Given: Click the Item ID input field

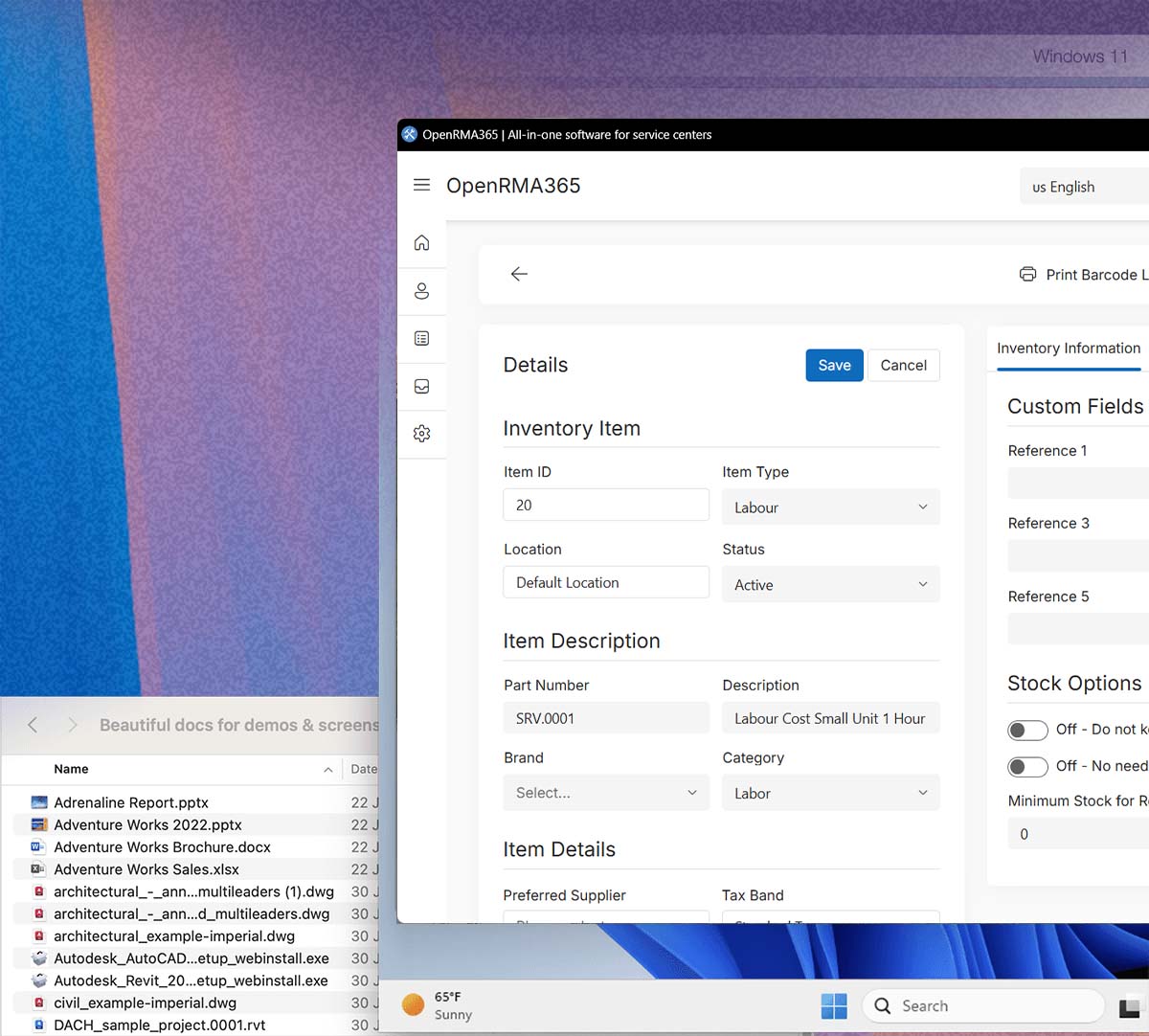Looking at the screenshot, I should pyautogui.click(x=605, y=506).
